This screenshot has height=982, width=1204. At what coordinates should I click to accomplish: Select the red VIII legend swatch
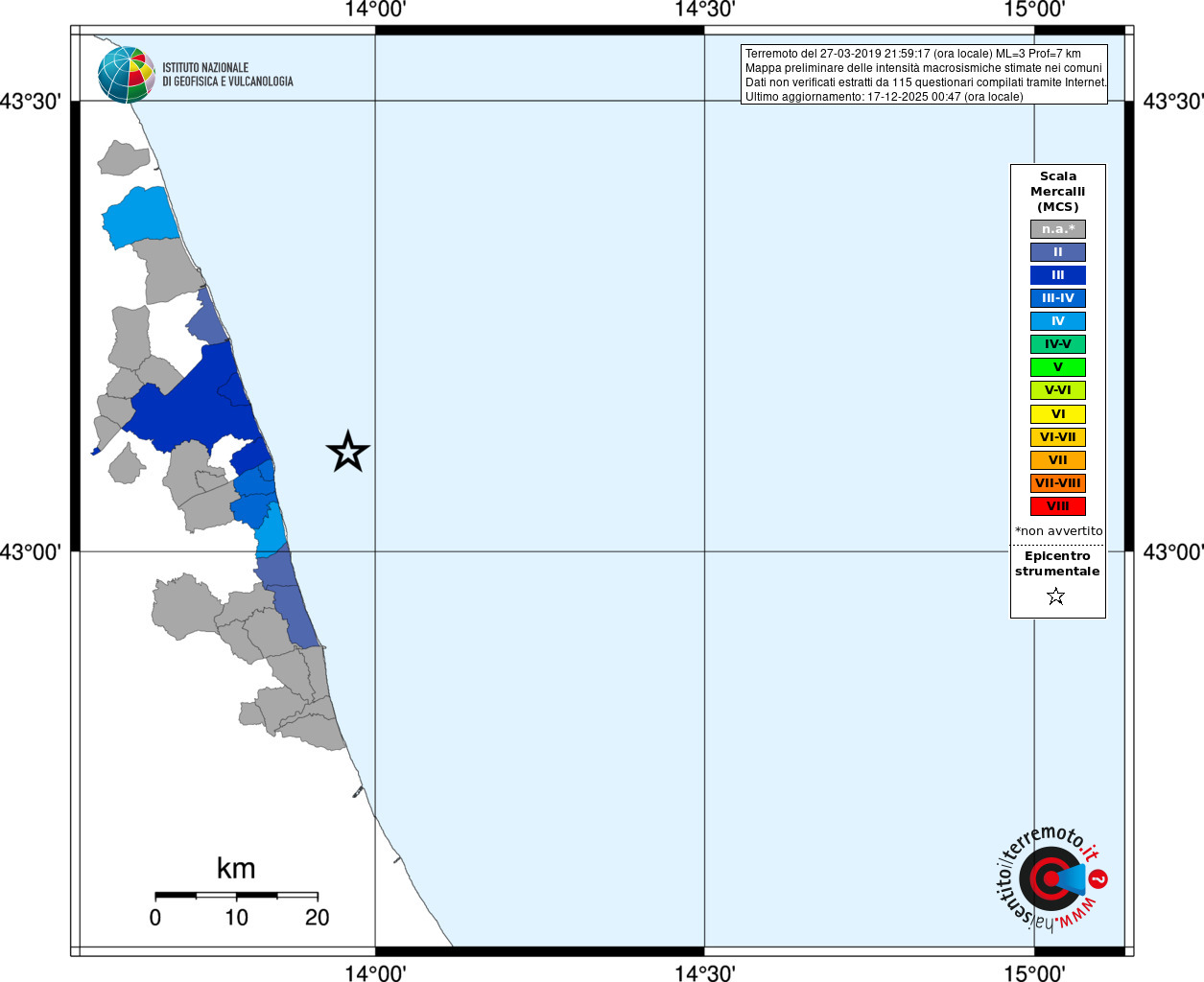[x=1057, y=506]
